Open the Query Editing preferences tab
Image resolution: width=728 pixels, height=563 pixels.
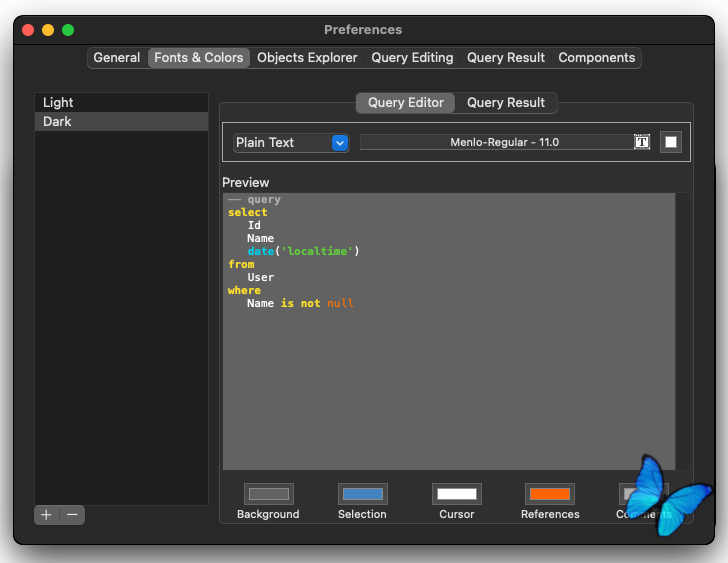(x=412, y=58)
